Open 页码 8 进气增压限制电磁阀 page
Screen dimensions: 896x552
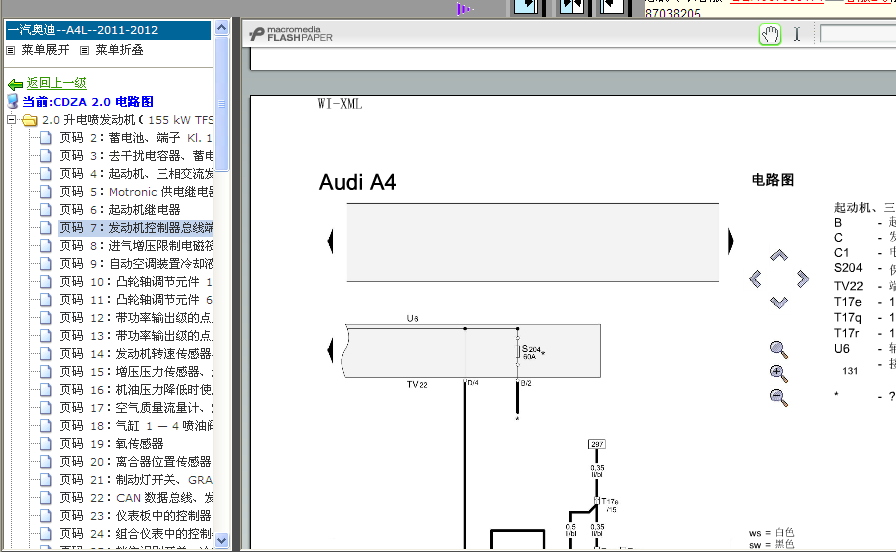(136, 246)
